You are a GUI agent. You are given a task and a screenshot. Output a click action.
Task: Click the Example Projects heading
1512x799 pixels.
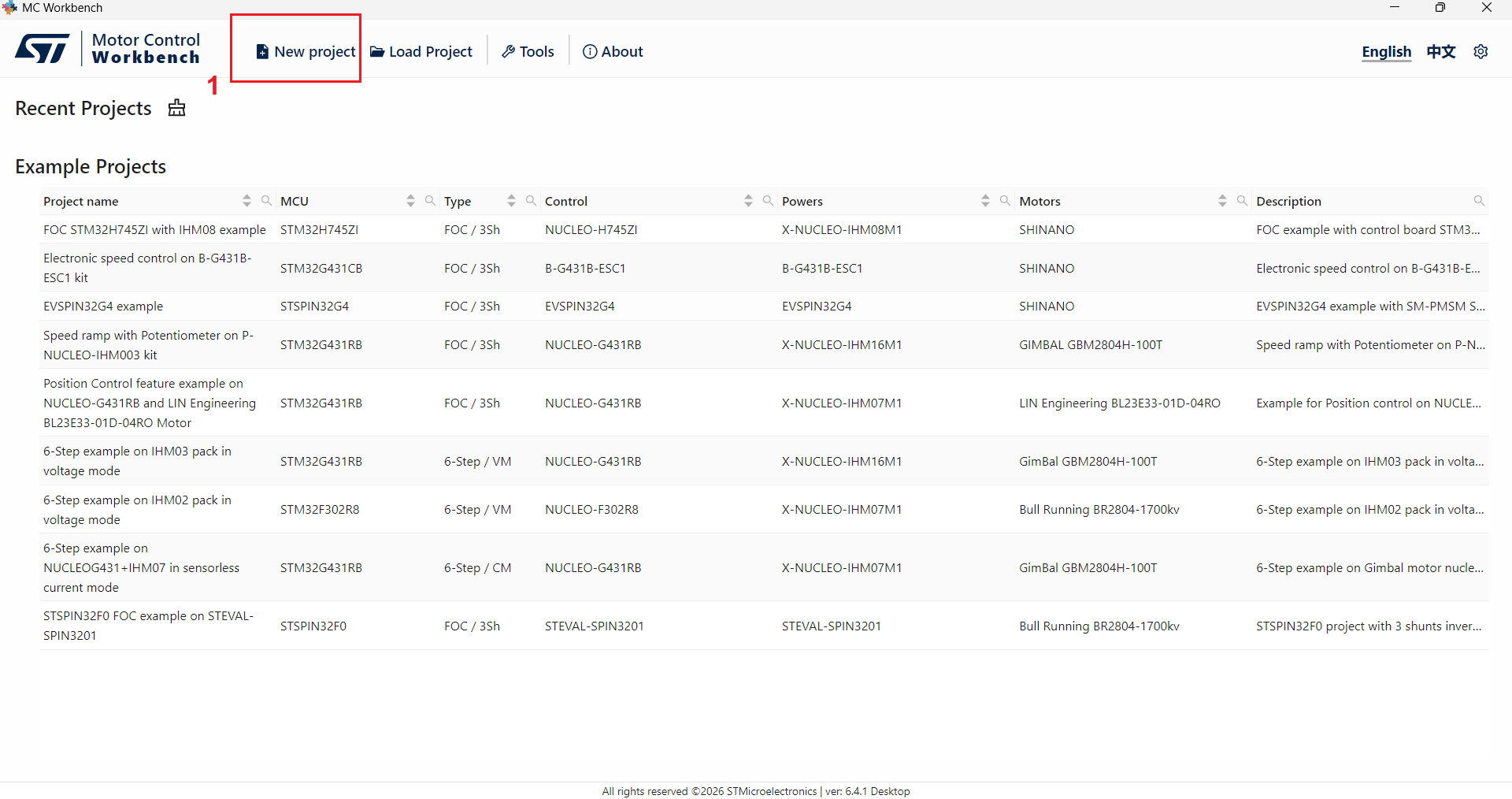(91, 166)
